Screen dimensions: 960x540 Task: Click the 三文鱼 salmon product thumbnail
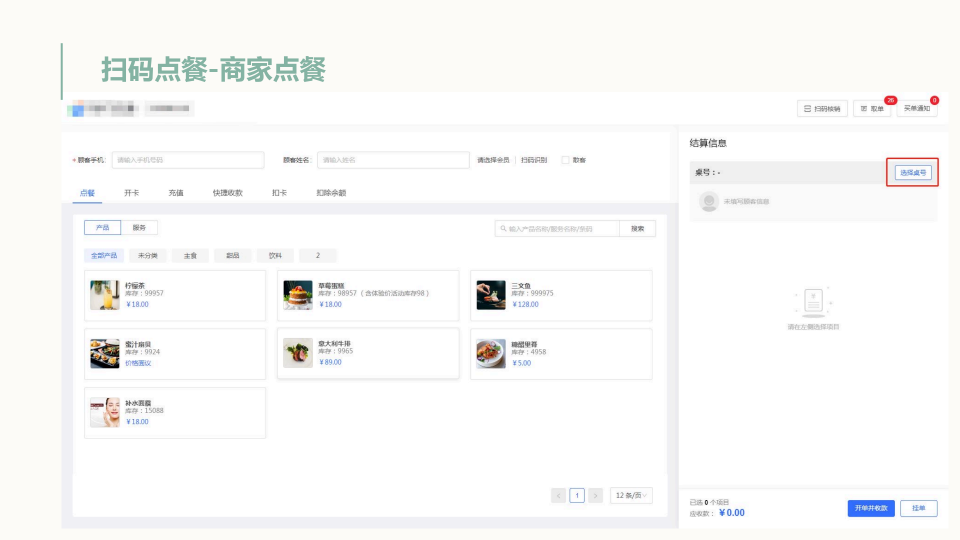click(x=491, y=295)
